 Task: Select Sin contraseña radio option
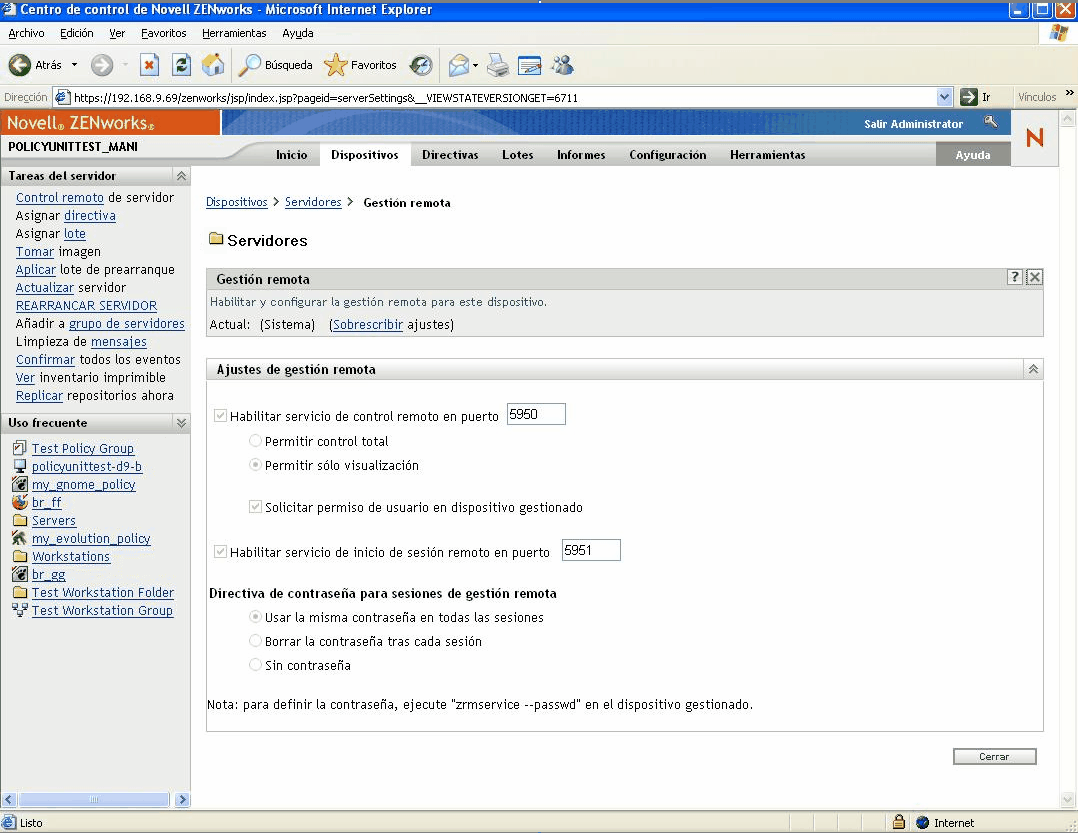pos(255,665)
